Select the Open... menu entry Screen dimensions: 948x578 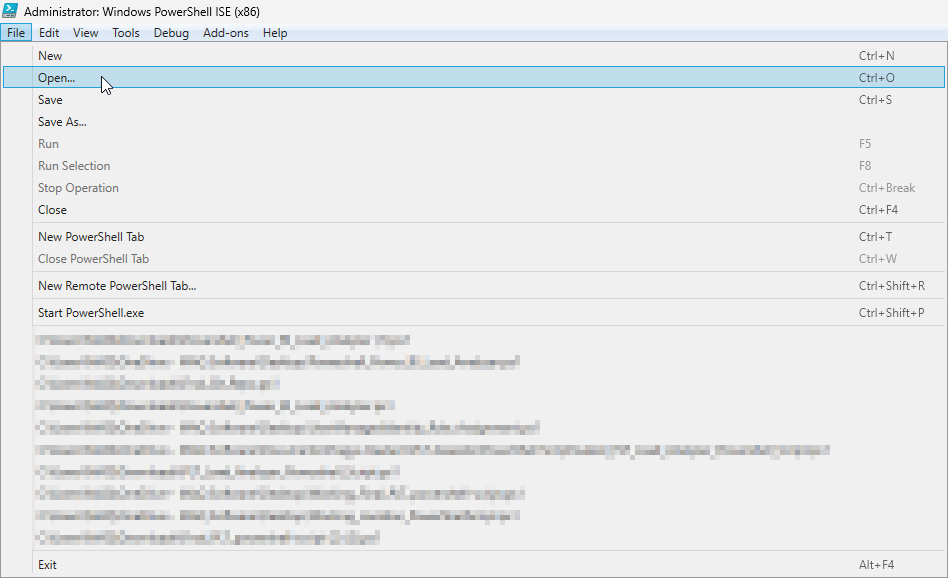coord(56,78)
